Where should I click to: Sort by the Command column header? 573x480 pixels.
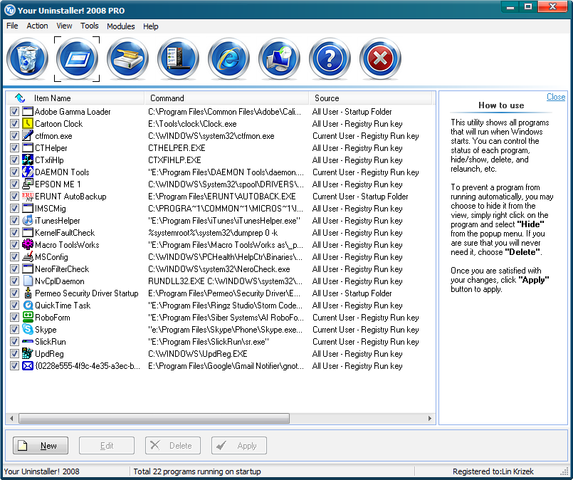pyautogui.click(x=227, y=98)
